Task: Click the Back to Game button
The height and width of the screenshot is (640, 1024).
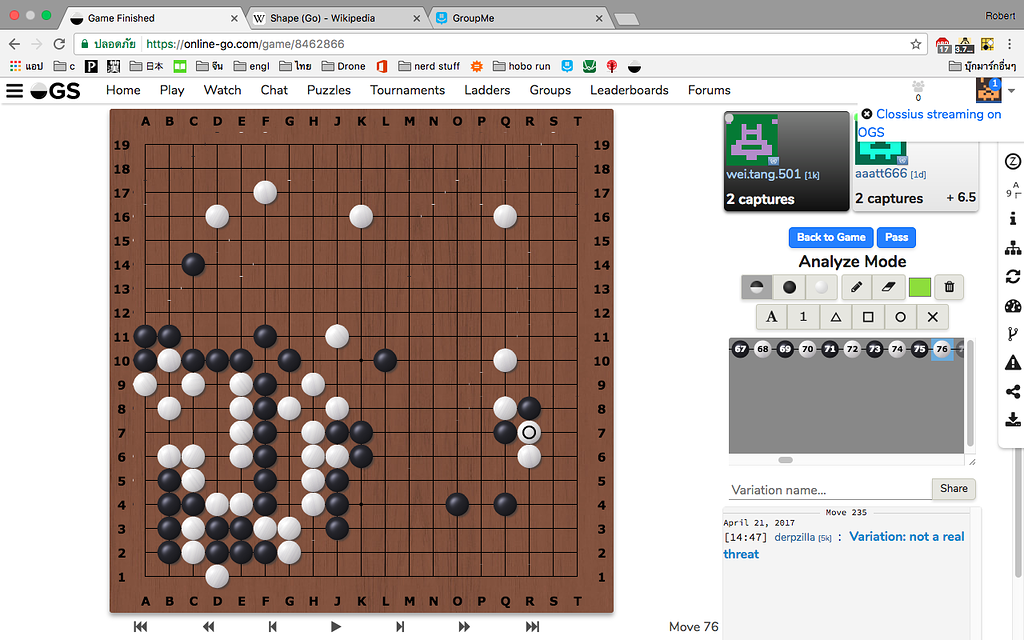Action: [830, 237]
